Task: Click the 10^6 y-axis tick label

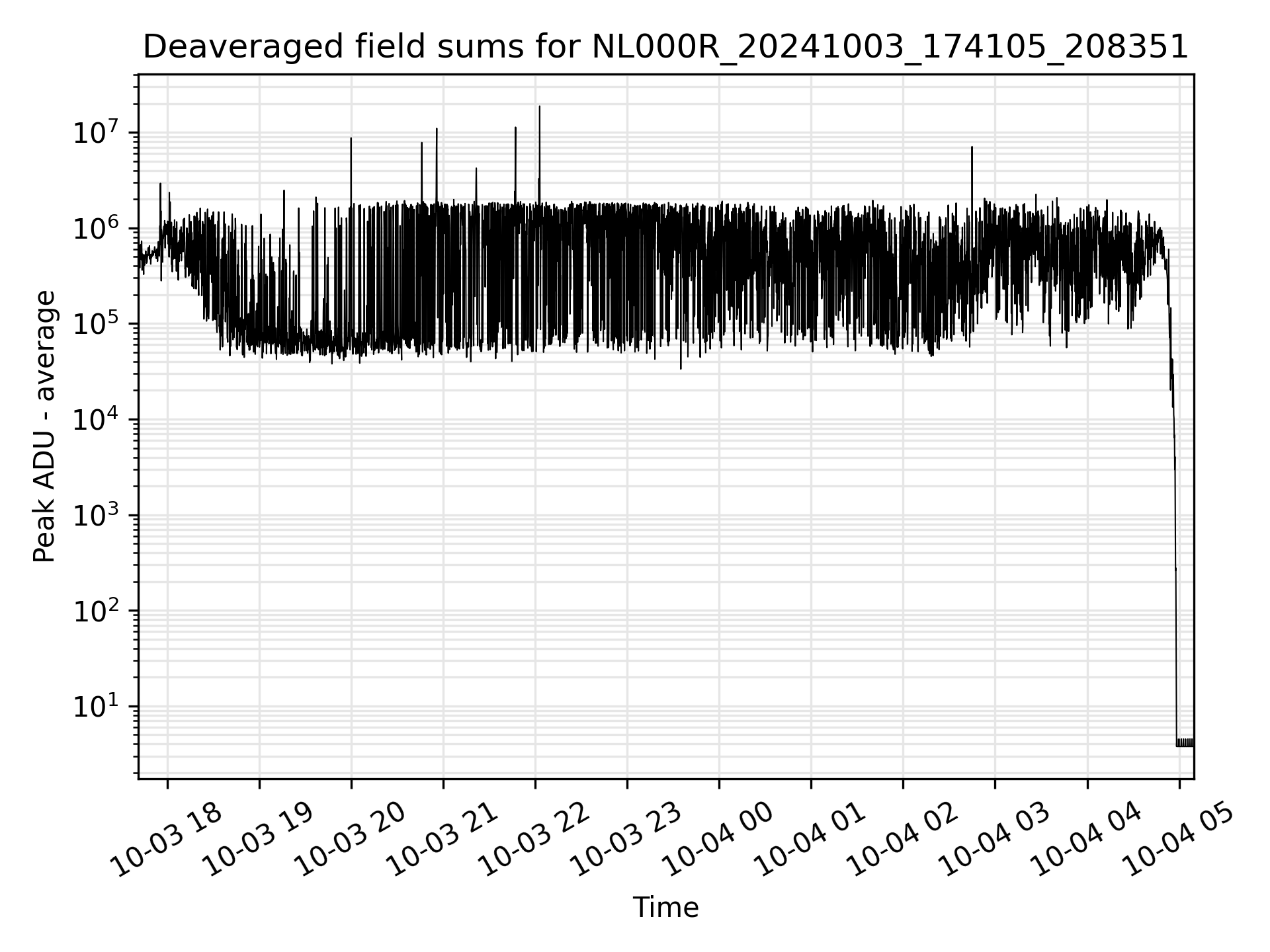Action: pos(95,228)
